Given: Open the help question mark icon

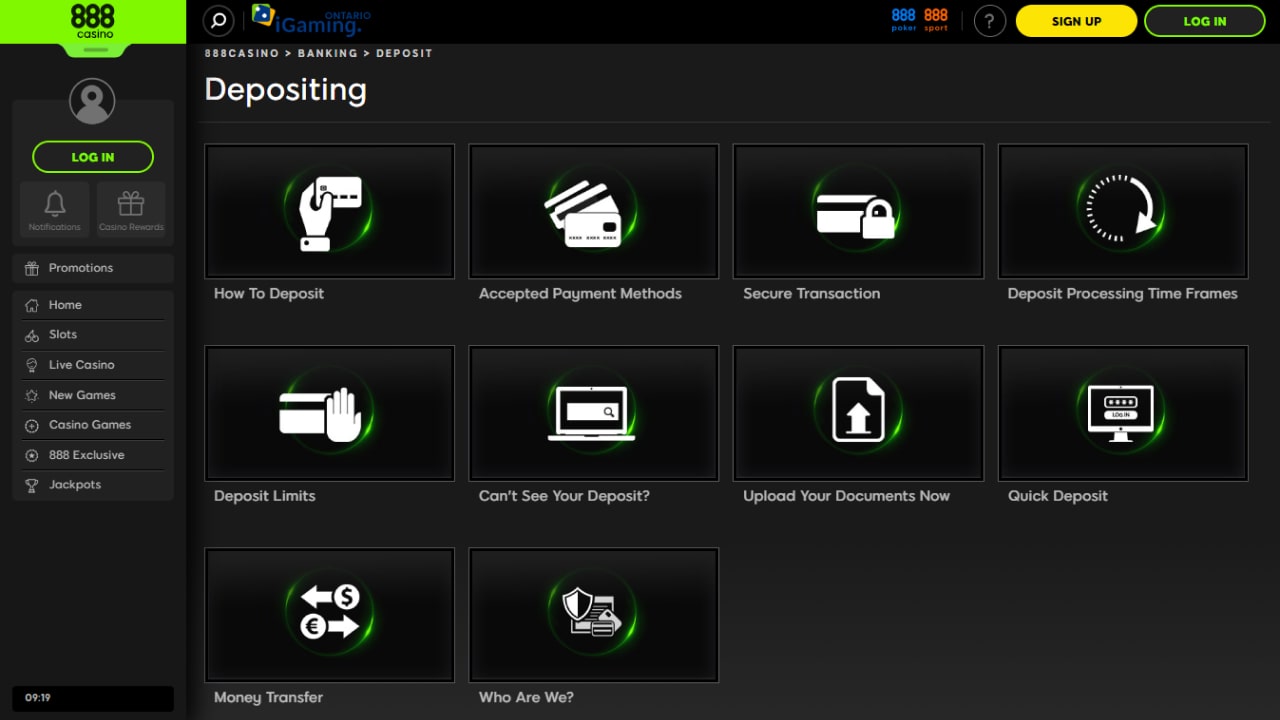Looking at the screenshot, I should point(989,21).
